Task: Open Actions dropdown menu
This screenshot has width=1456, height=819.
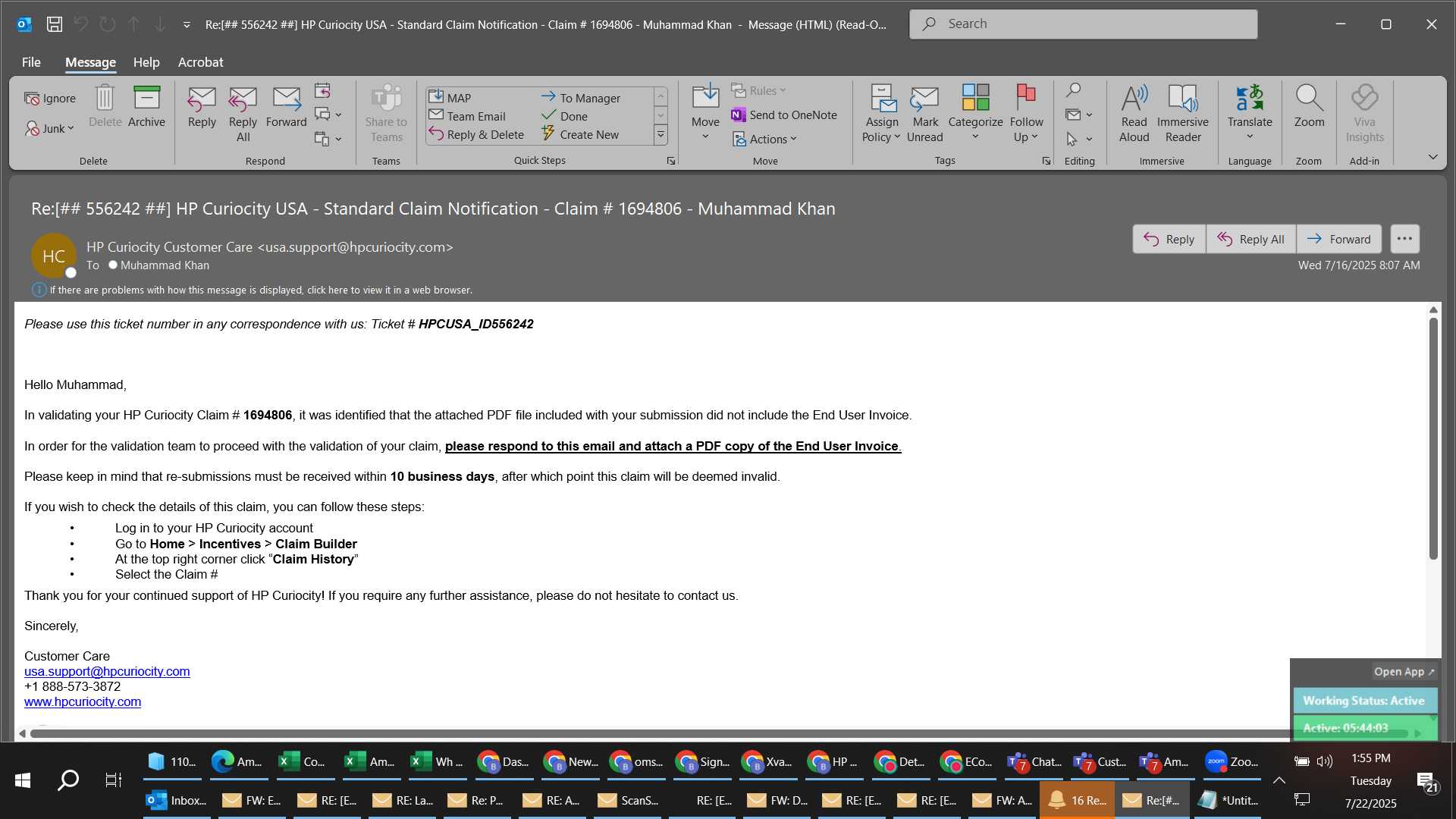Action: pos(764,139)
